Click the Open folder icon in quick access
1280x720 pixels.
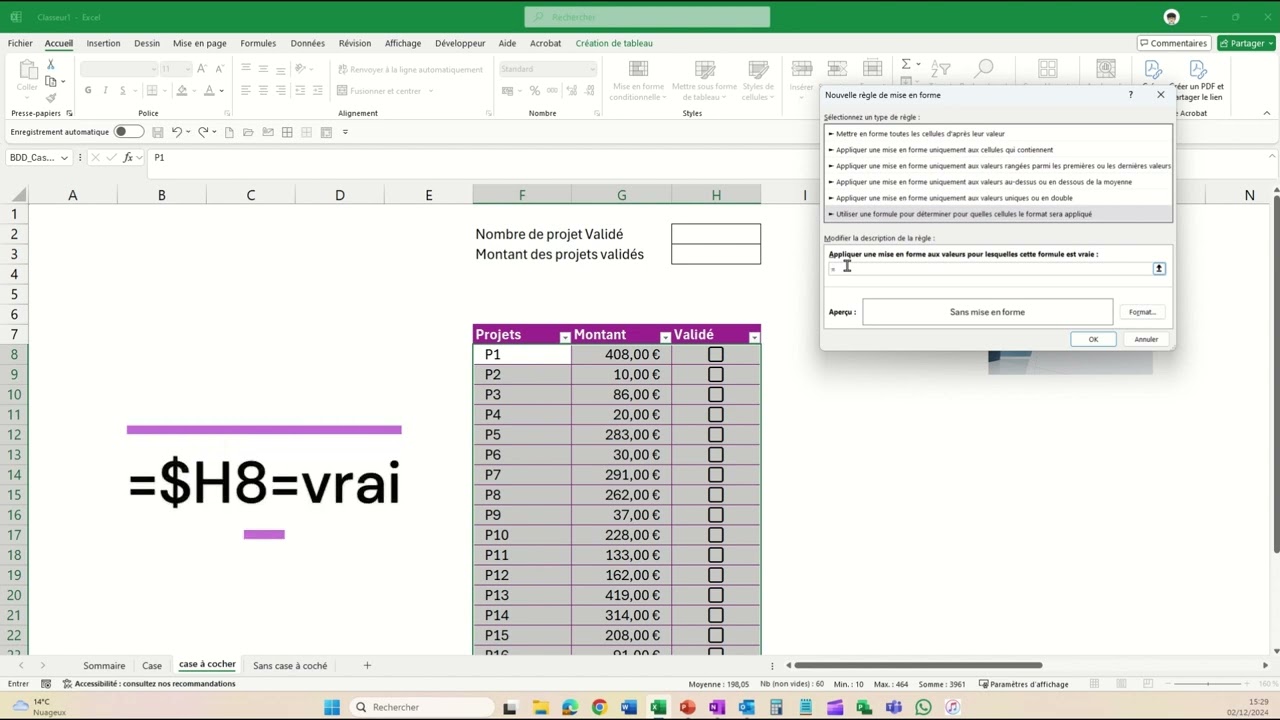tap(248, 132)
